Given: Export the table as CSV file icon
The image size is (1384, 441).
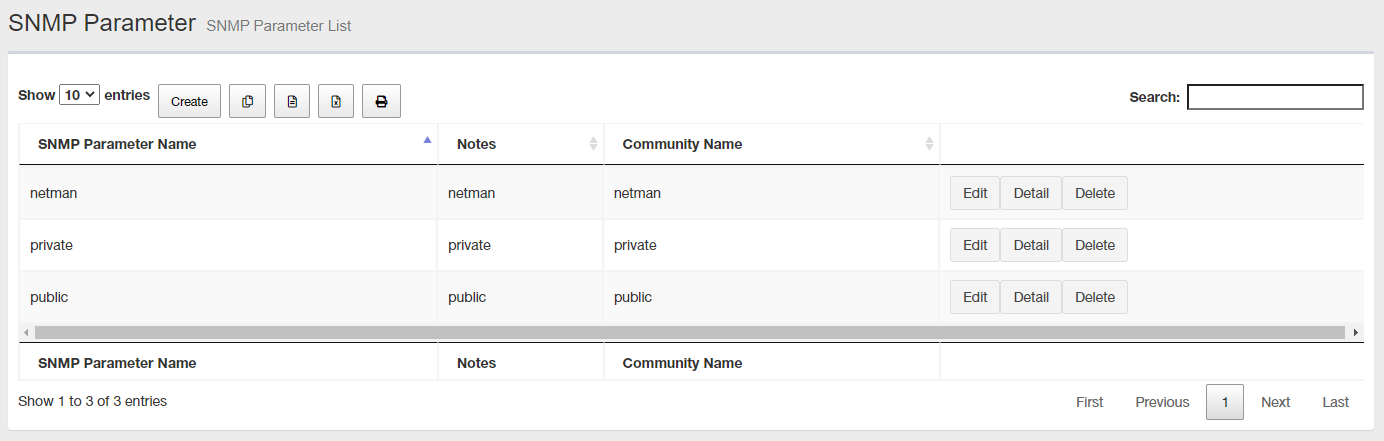Looking at the screenshot, I should point(292,101).
